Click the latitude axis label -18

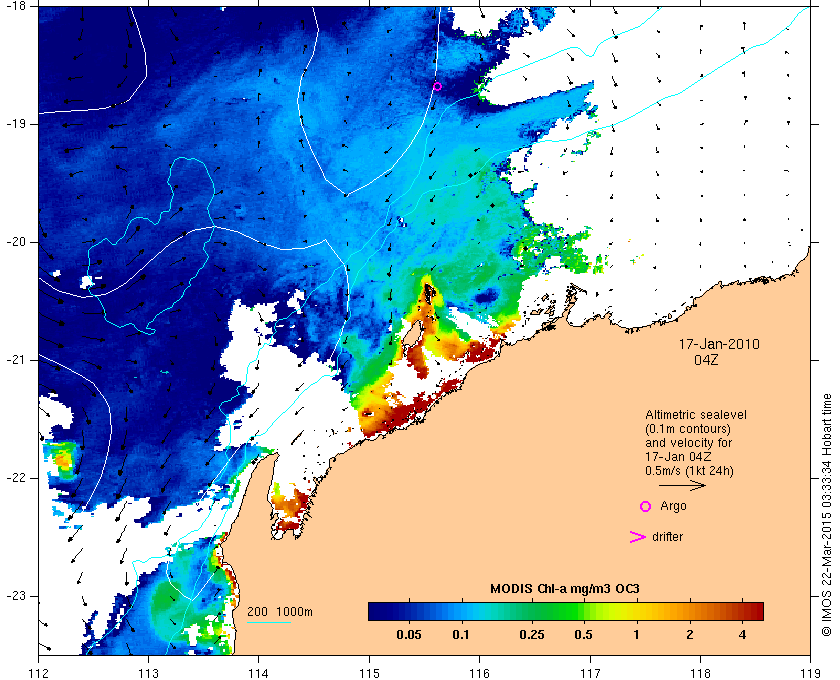click(x=14, y=6)
